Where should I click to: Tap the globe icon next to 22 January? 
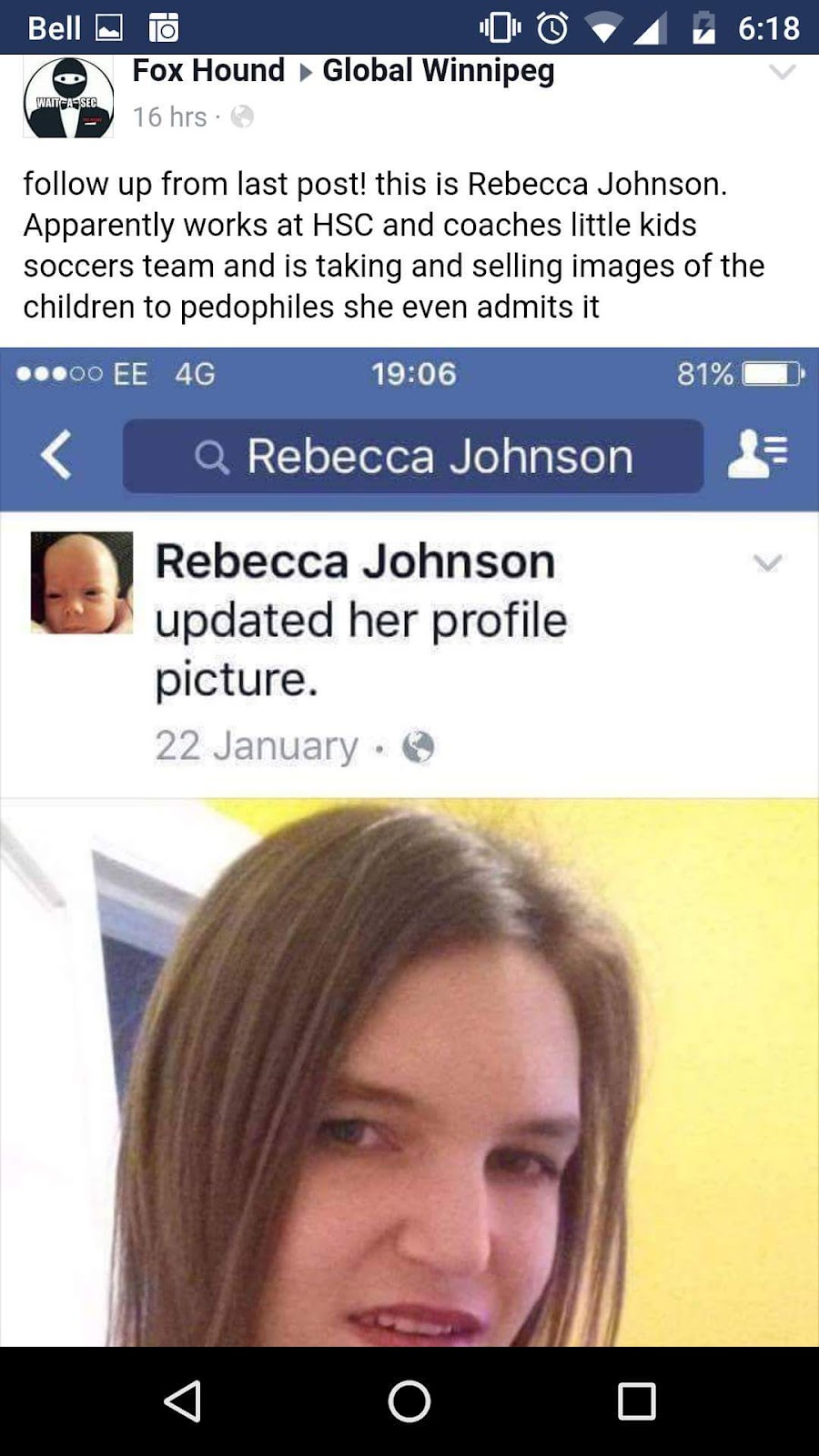(418, 746)
